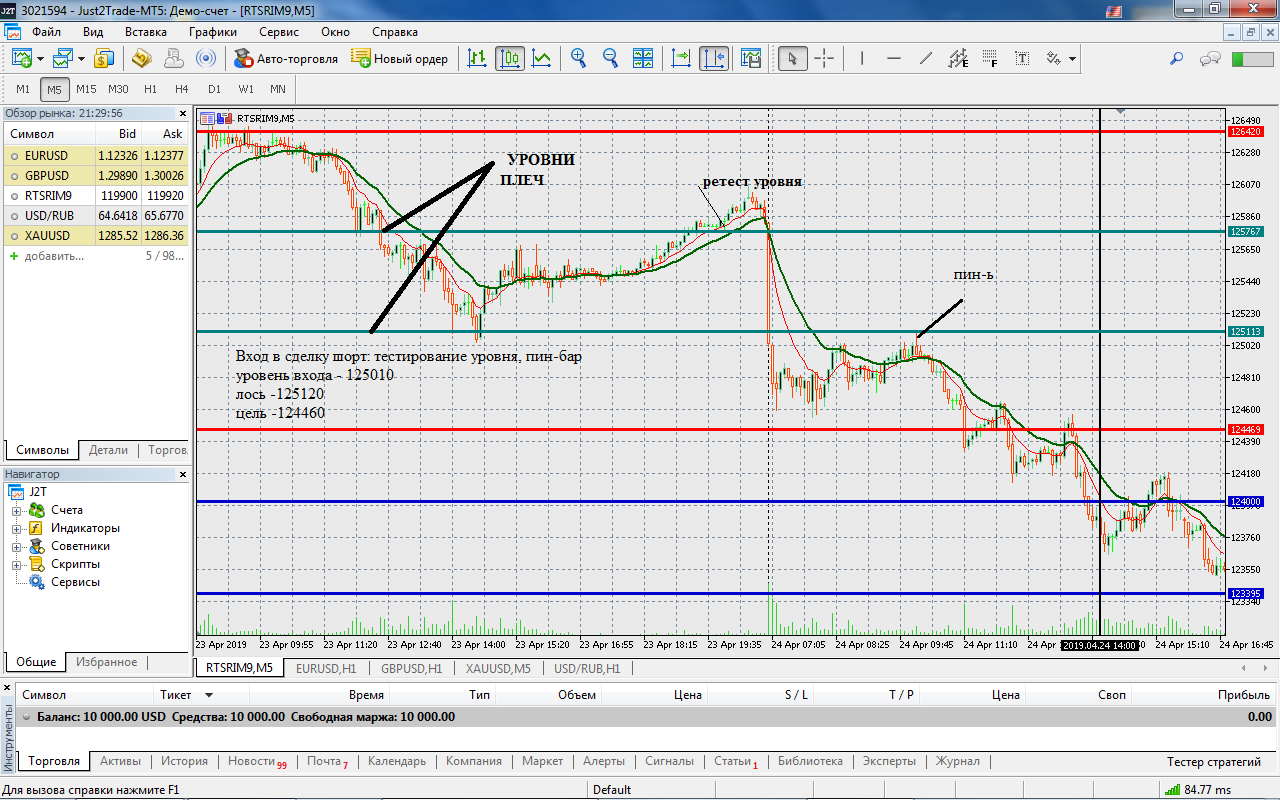Viewport: 1280px width, 800px height.
Task: Open the search magnifier icon
Action: click(x=1177, y=59)
